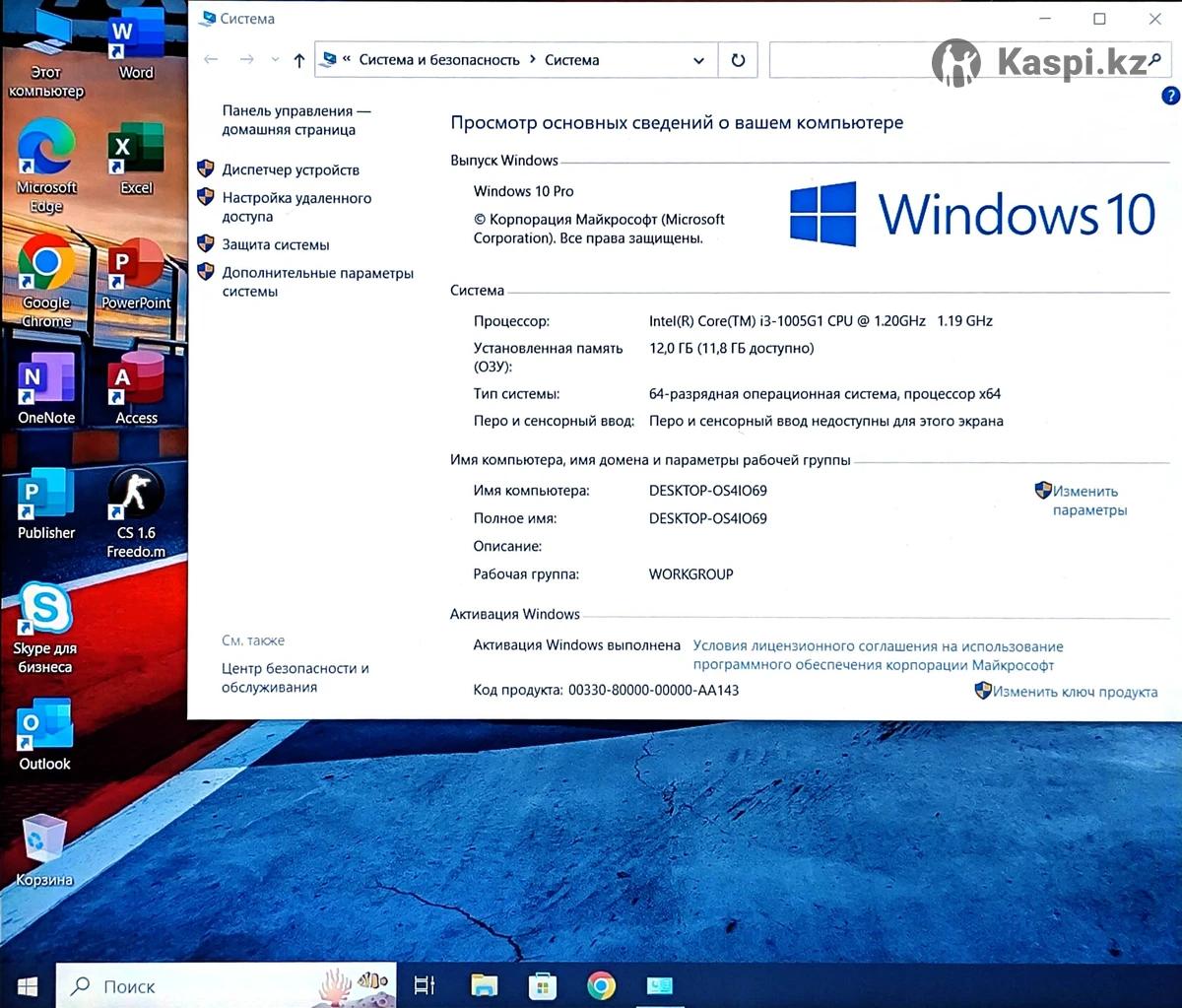Select the Корзина recycle bin icon
This screenshot has height=1008, width=1182.
tap(44, 851)
